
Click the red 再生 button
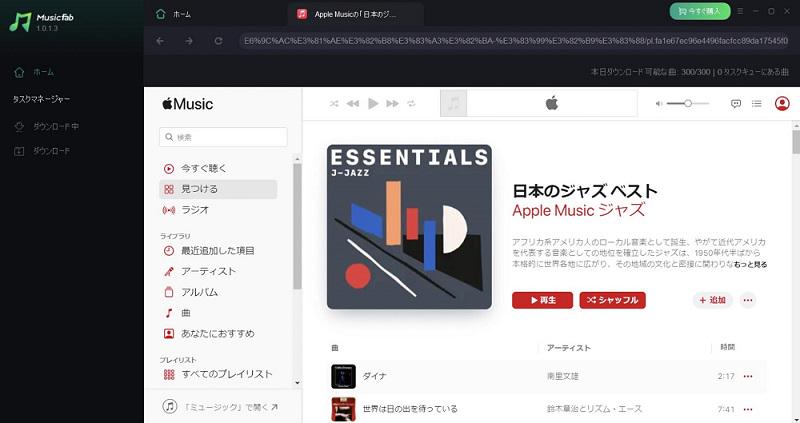pyautogui.click(x=542, y=300)
